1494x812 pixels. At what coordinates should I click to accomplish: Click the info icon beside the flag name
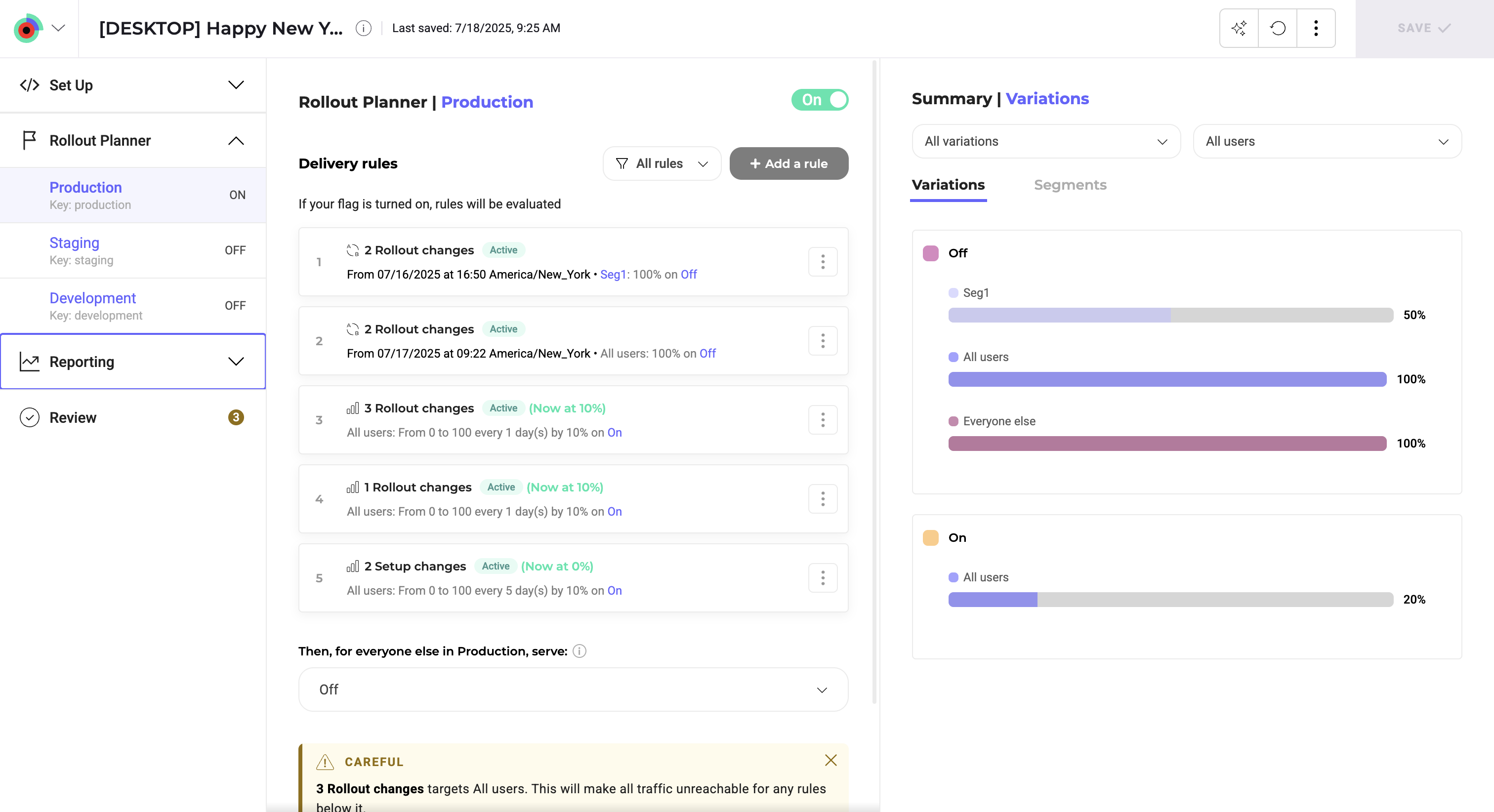point(364,28)
